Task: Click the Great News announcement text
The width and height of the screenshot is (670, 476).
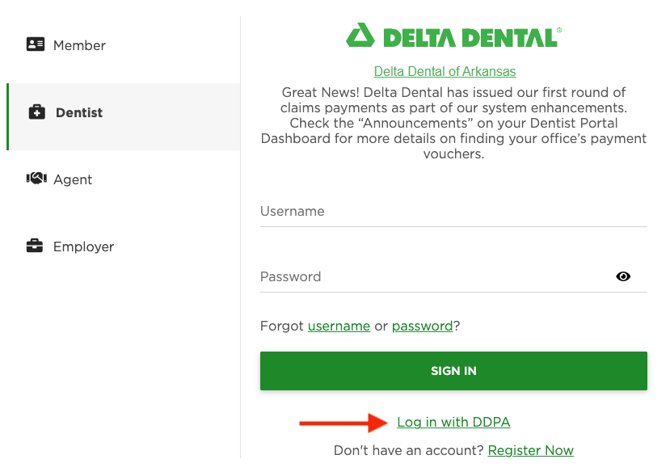Action: pos(453,123)
